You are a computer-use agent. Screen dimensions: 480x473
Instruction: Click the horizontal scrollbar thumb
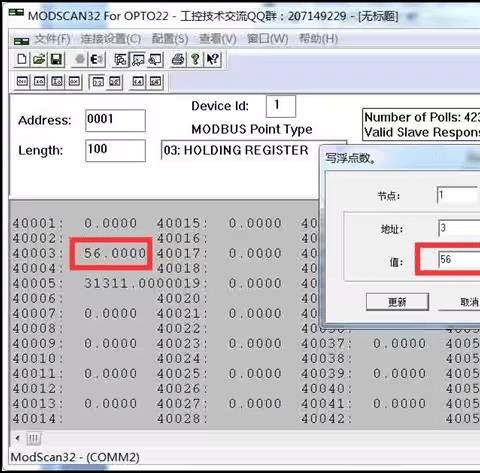(x=33, y=438)
